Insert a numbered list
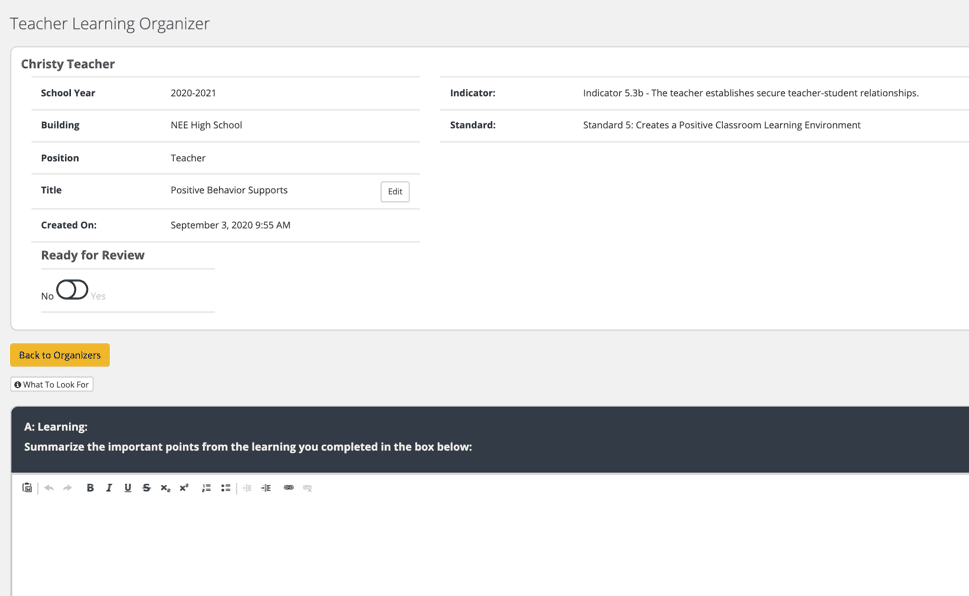Viewport: 969px width, 596px height. tap(206, 488)
